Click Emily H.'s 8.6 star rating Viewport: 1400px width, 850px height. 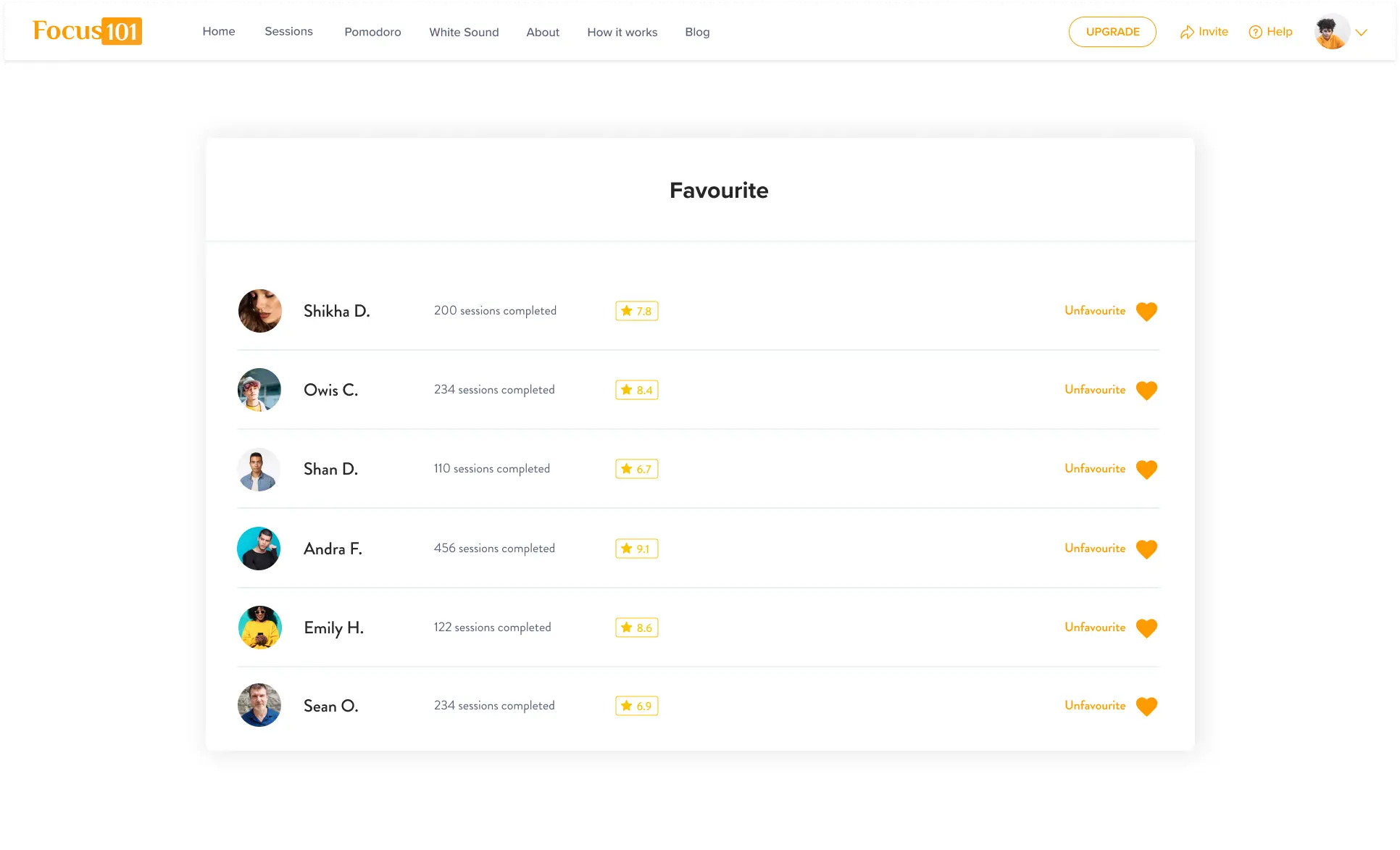636,628
